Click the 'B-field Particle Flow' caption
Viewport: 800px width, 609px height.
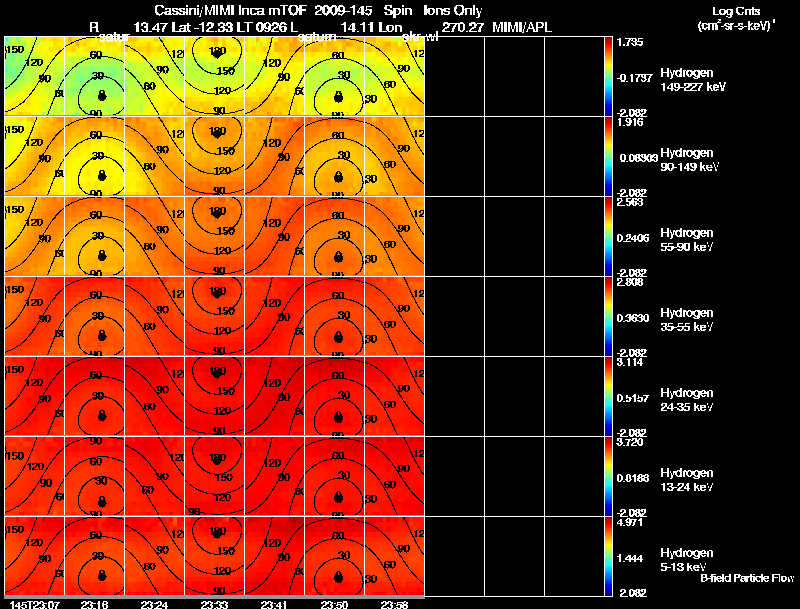click(x=747, y=578)
